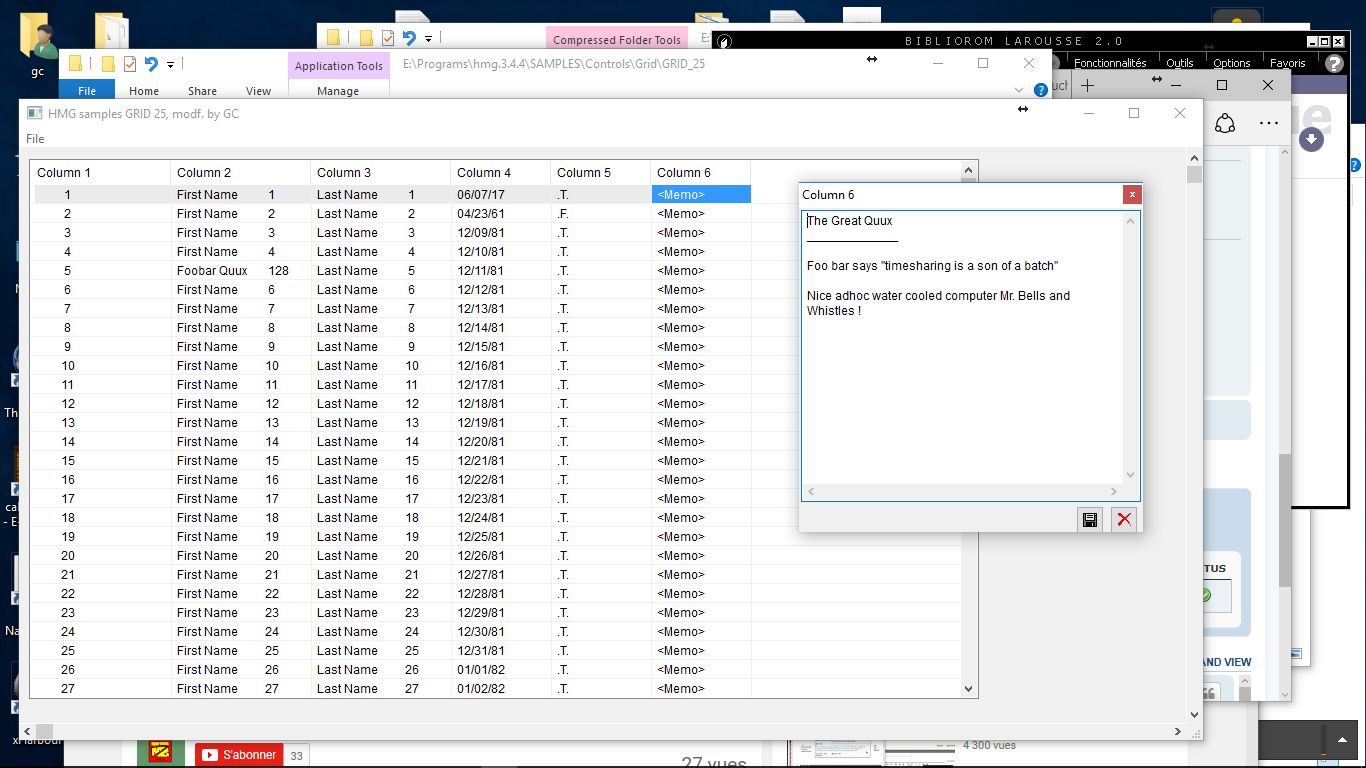This screenshot has height=768, width=1366.
Task: Click memo box horizontal scroll right arrow
Action: 1114,492
